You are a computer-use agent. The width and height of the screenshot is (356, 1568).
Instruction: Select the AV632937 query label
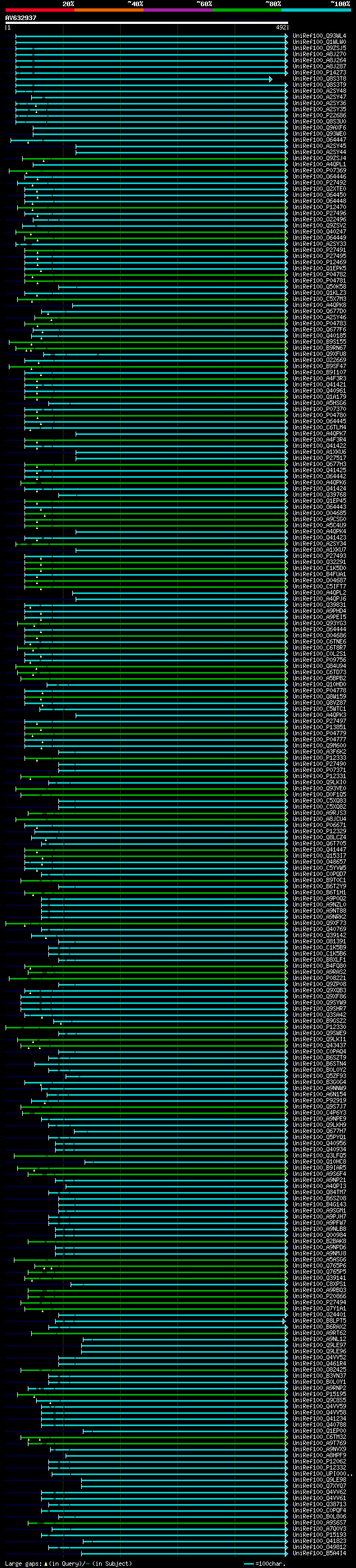(21, 18)
